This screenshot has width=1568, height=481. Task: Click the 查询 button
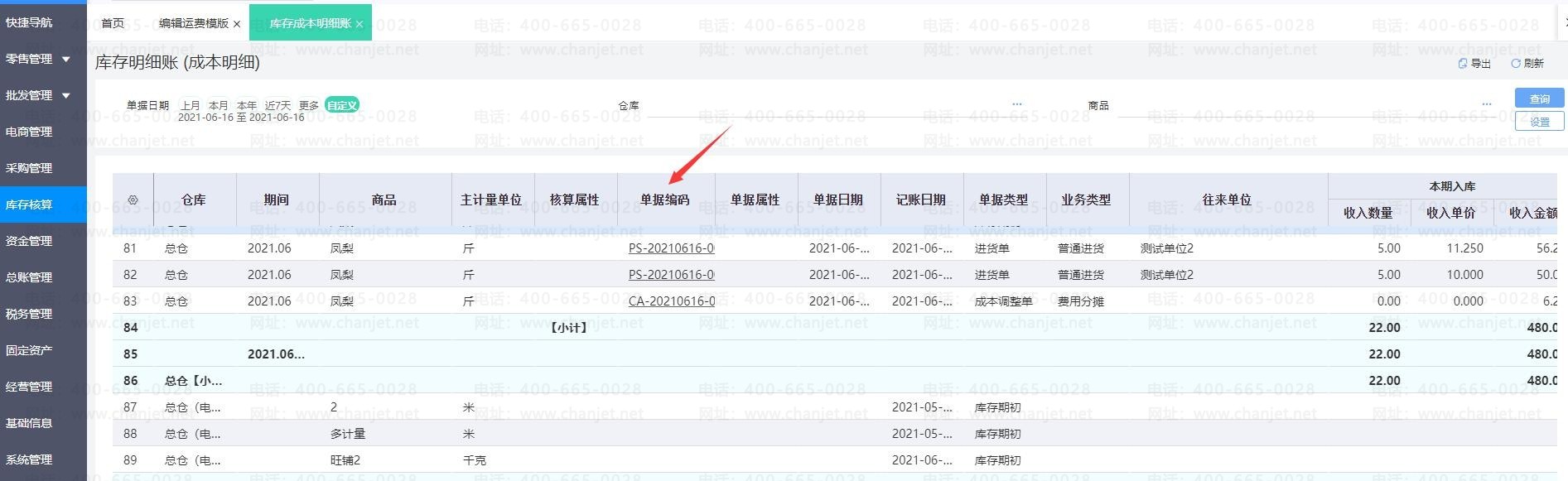(1539, 99)
